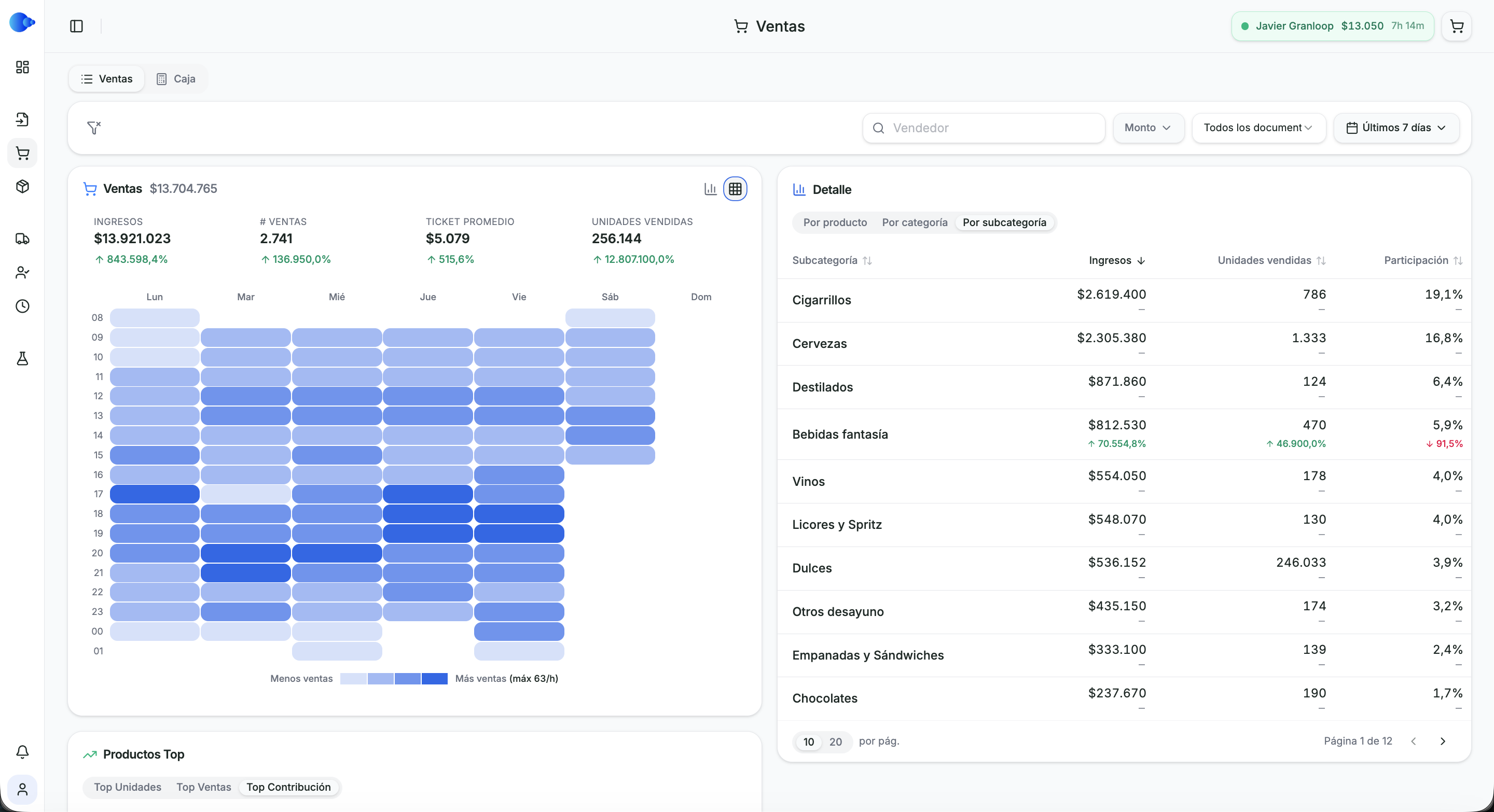Image resolution: width=1494 pixels, height=812 pixels.
Task: Open the dashboard grid icon in sidebar
Action: 22,67
